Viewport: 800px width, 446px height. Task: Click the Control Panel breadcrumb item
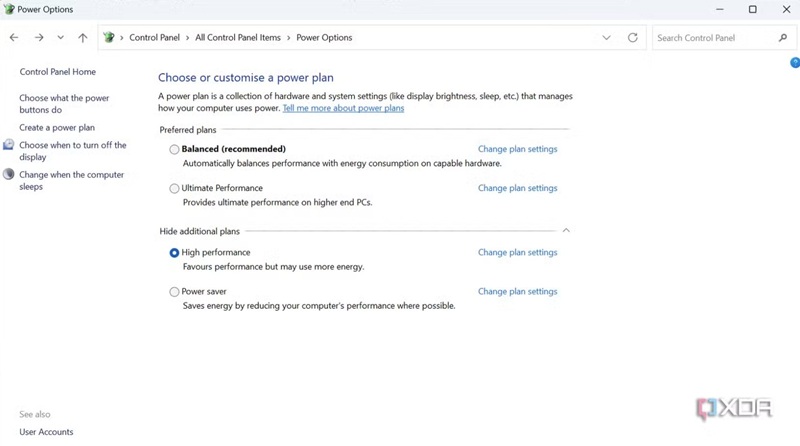[155, 38]
